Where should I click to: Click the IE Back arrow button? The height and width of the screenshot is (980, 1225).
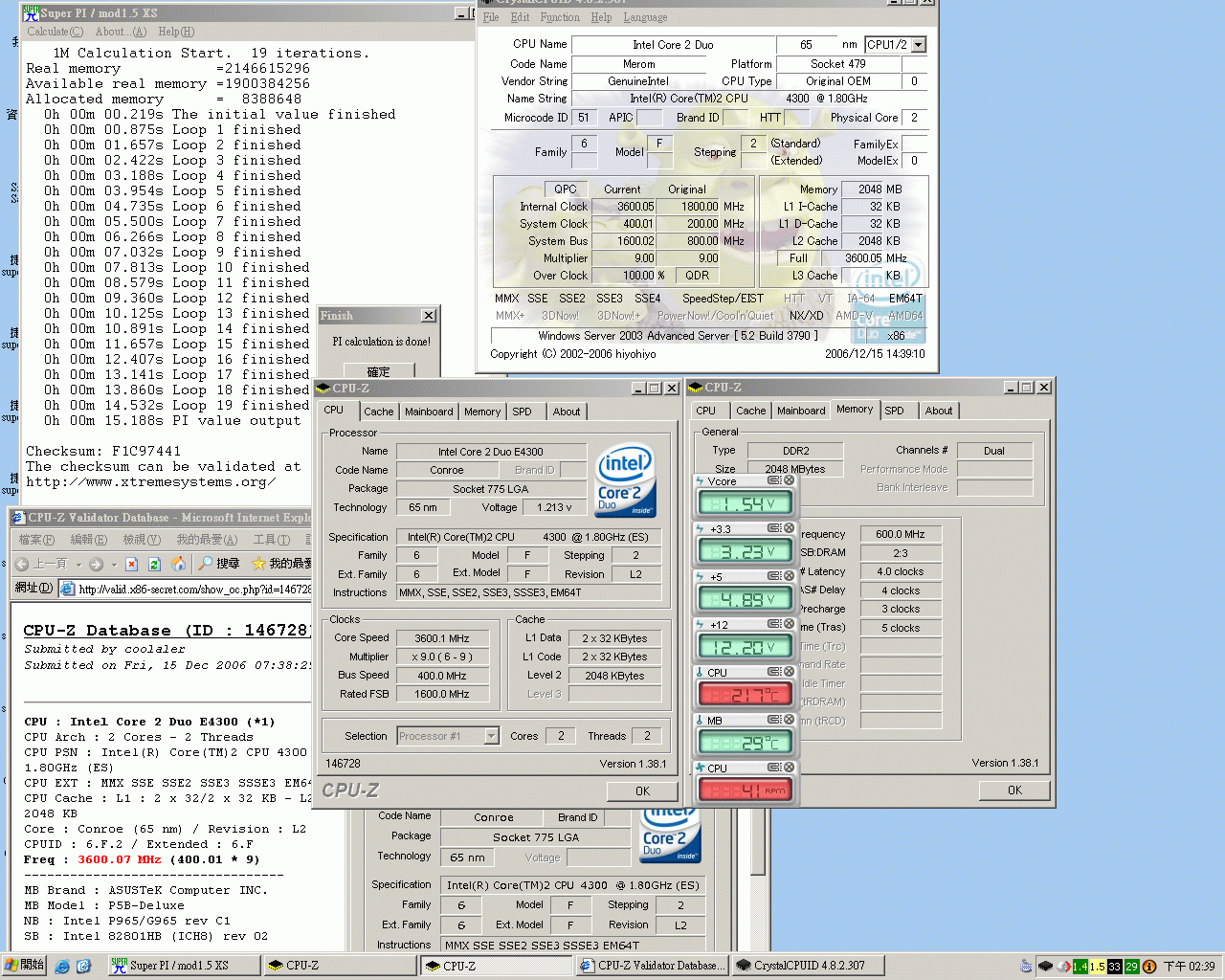coord(41,564)
